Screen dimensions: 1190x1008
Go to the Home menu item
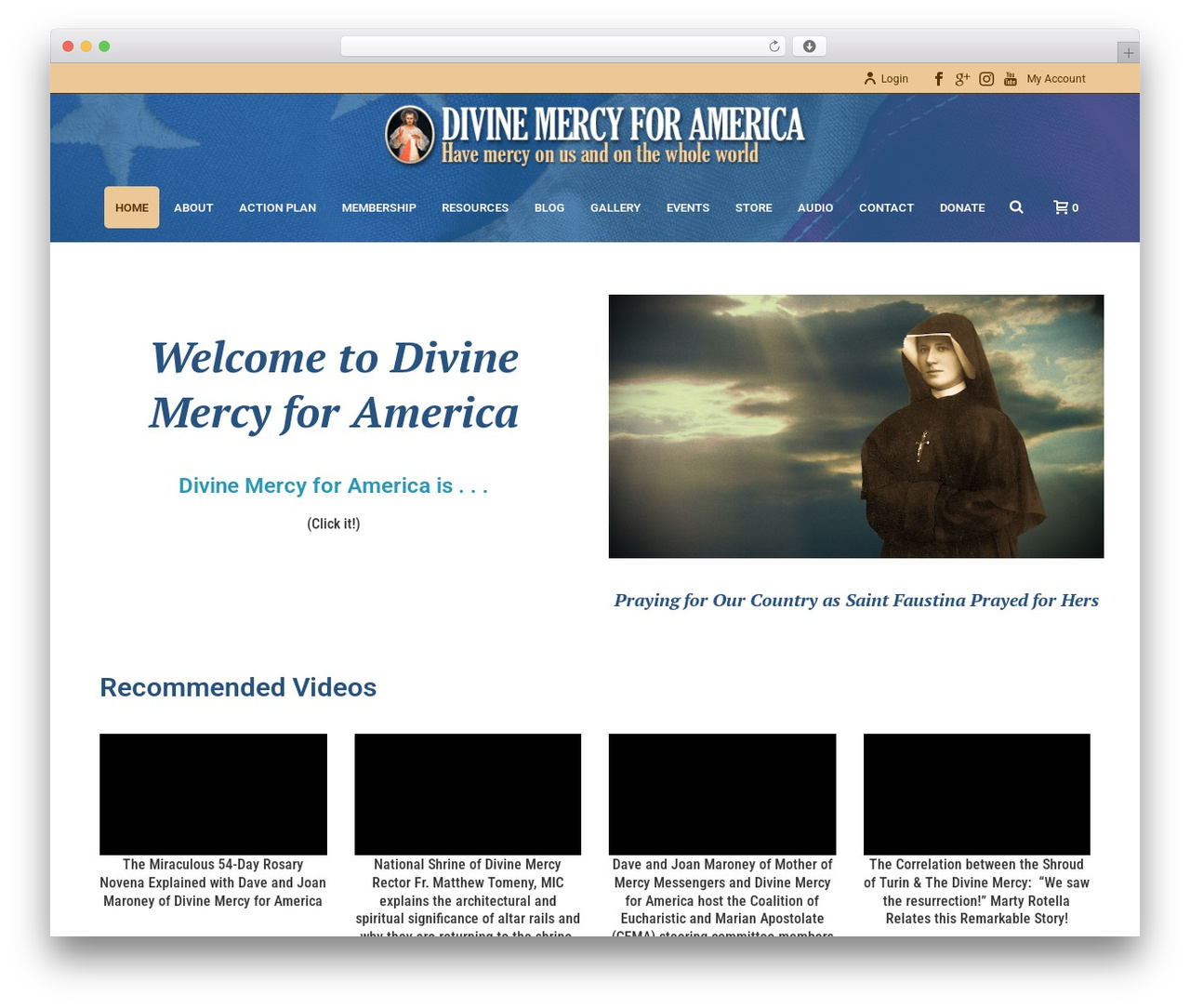pyautogui.click(x=132, y=207)
